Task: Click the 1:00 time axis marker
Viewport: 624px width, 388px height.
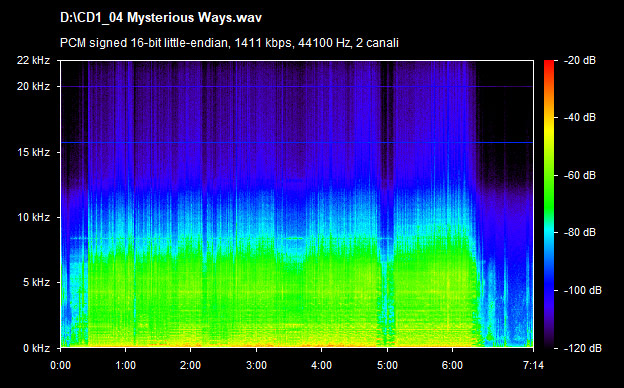Action: tap(125, 365)
